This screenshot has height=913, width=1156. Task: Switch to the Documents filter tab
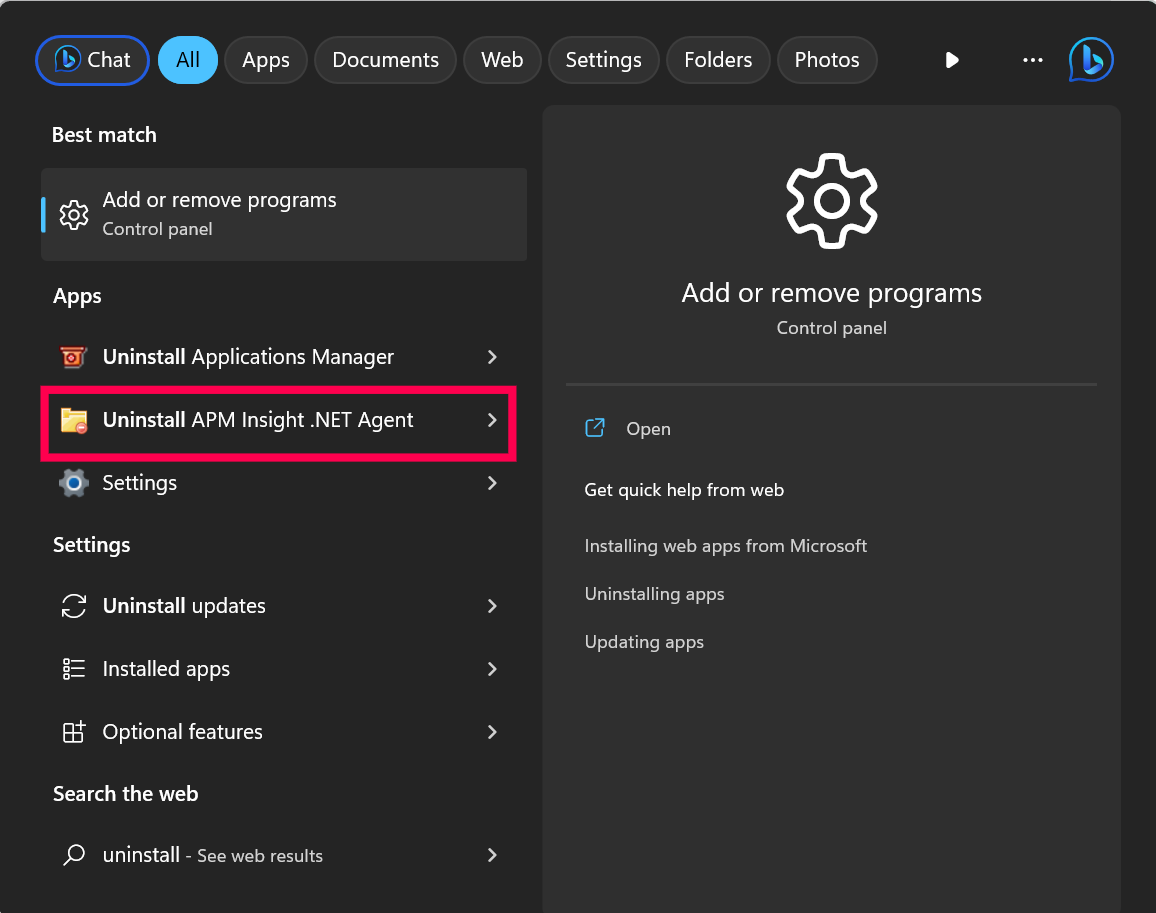coord(385,60)
